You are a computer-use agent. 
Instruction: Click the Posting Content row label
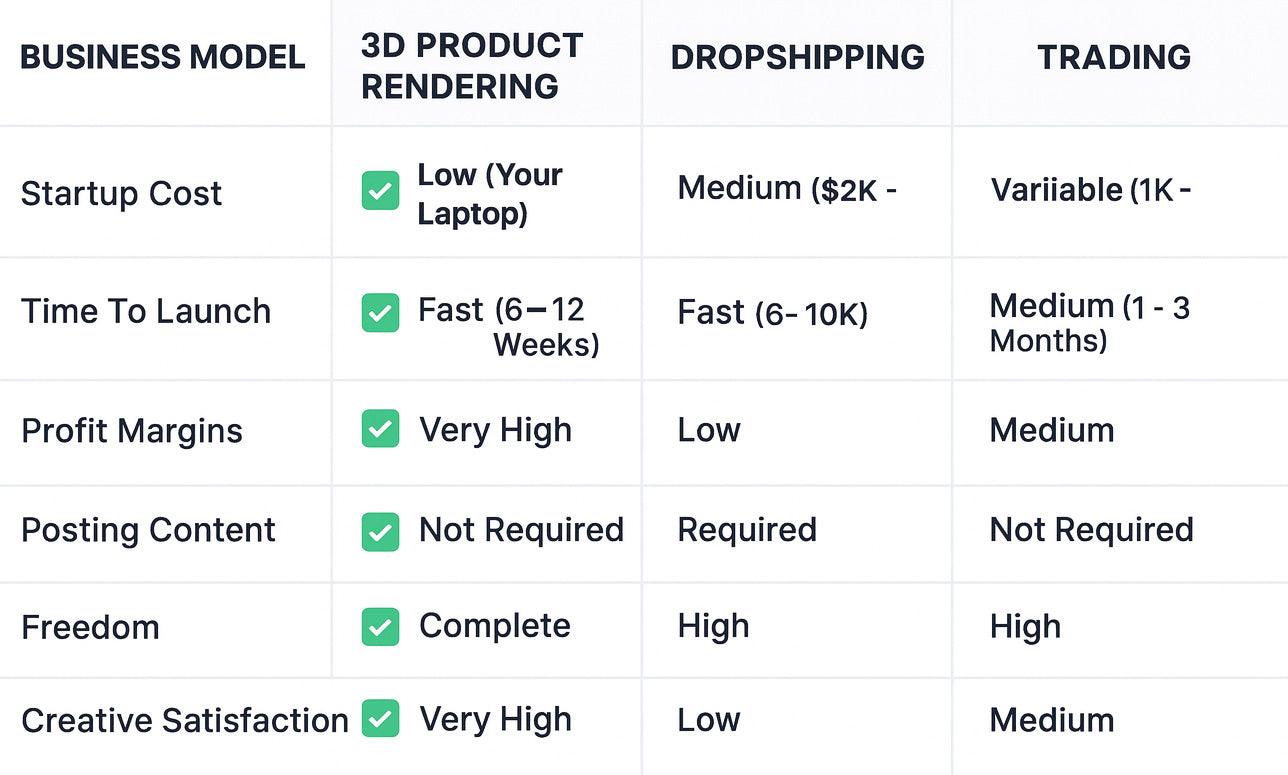(148, 530)
